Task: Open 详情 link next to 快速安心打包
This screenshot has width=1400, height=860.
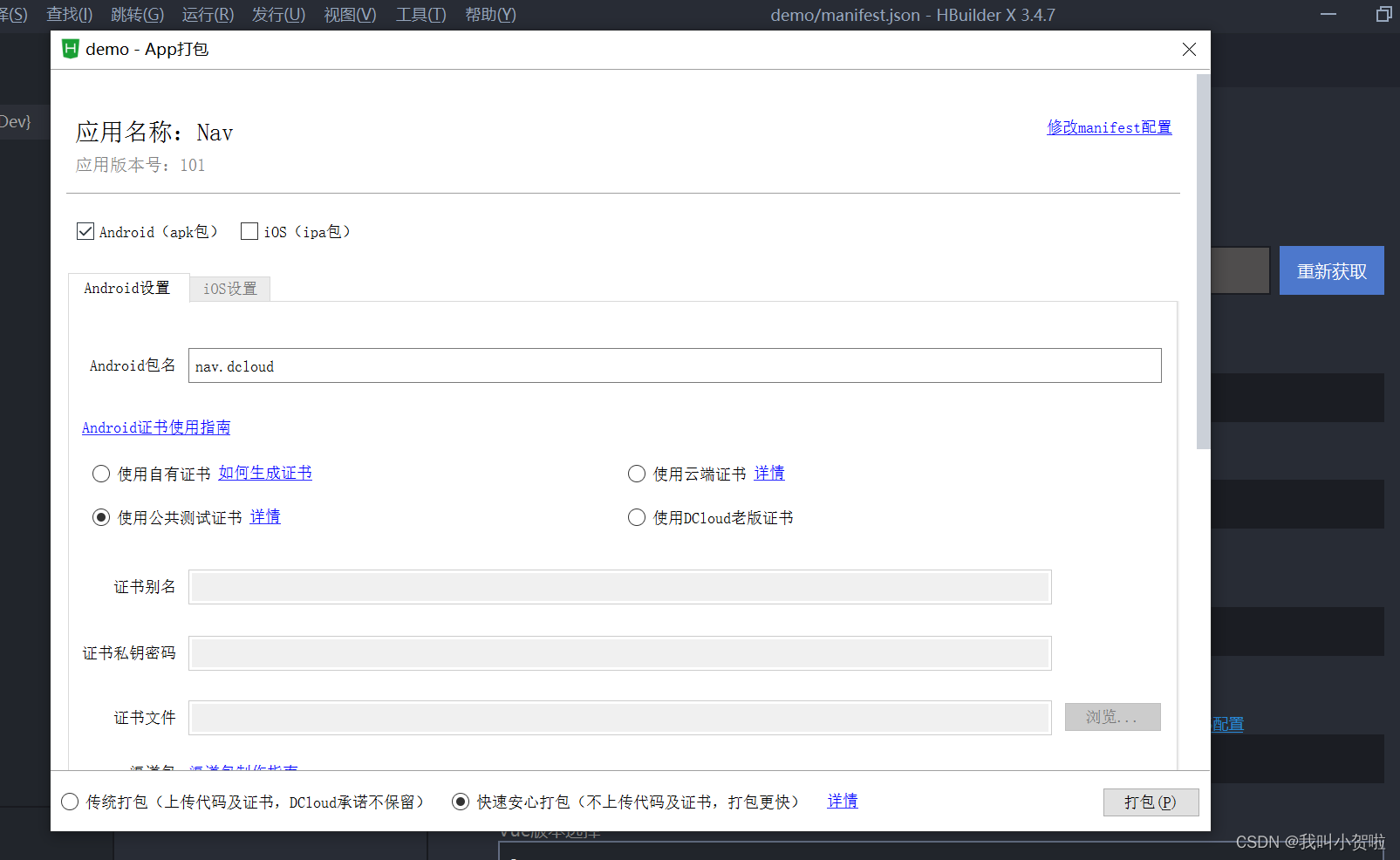Action: (843, 801)
